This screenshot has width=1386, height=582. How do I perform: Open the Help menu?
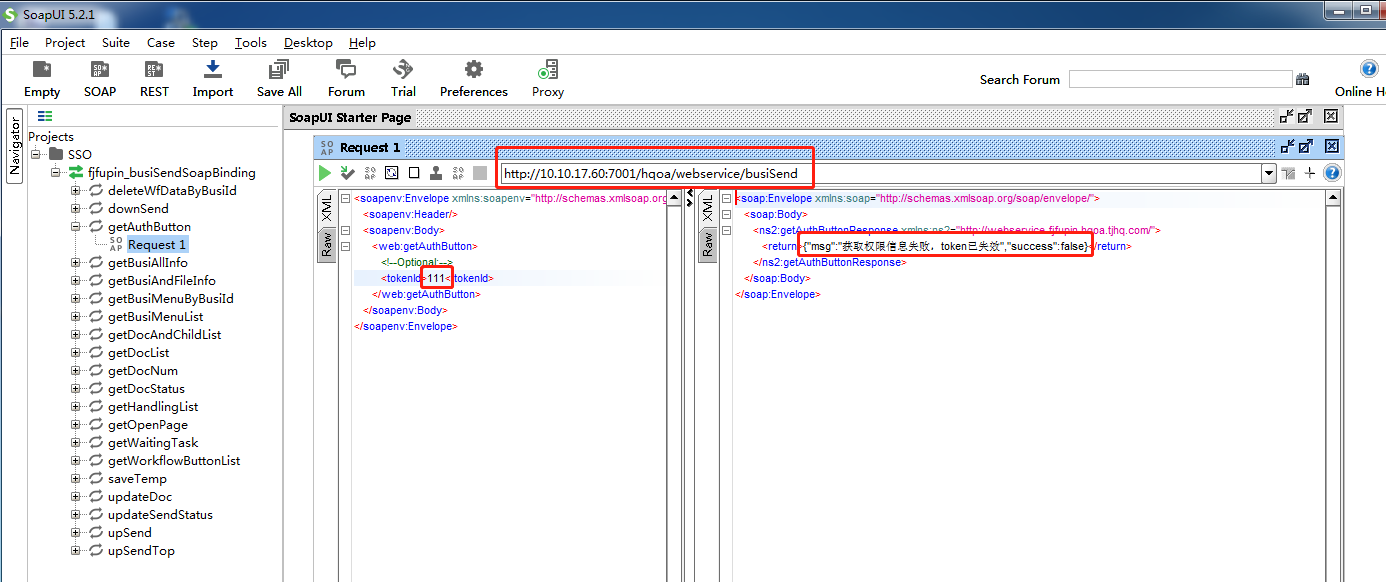coord(362,42)
